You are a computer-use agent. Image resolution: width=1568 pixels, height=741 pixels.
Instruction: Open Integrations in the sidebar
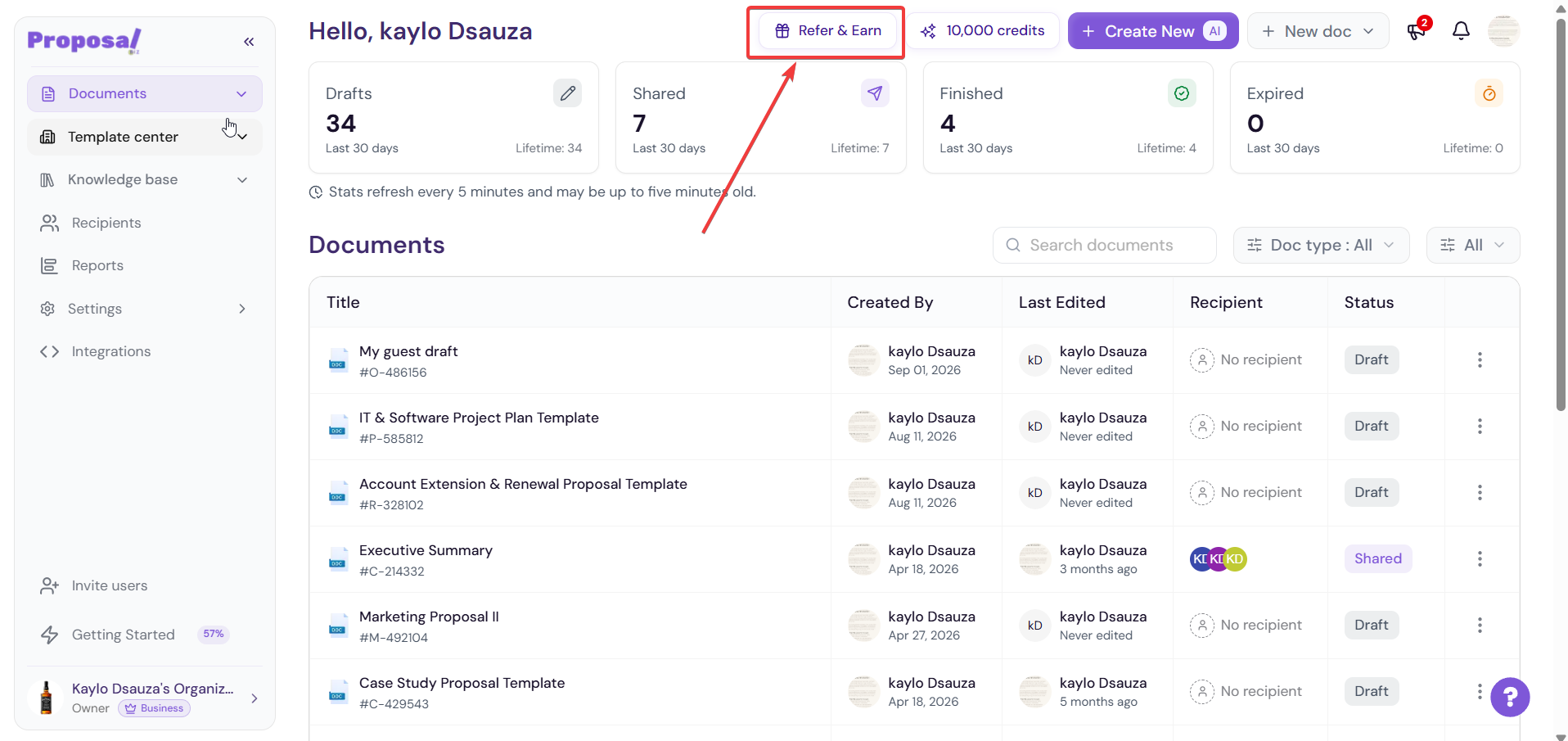pos(111,351)
